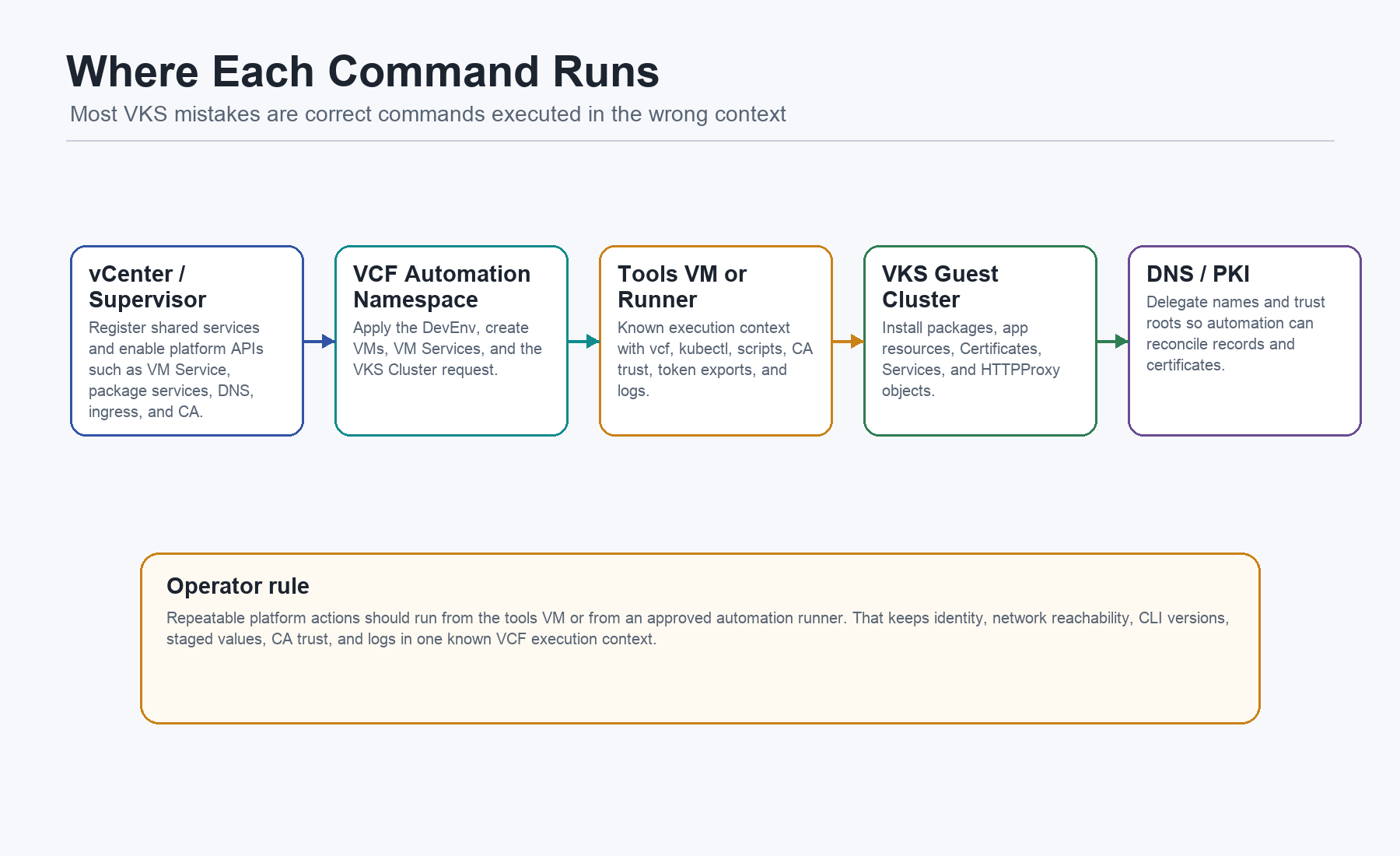The image size is (1400, 856).
Task: Click the 'Apply the DevEnv' description text
Action: pyautogui.click(x=447, y=349)
